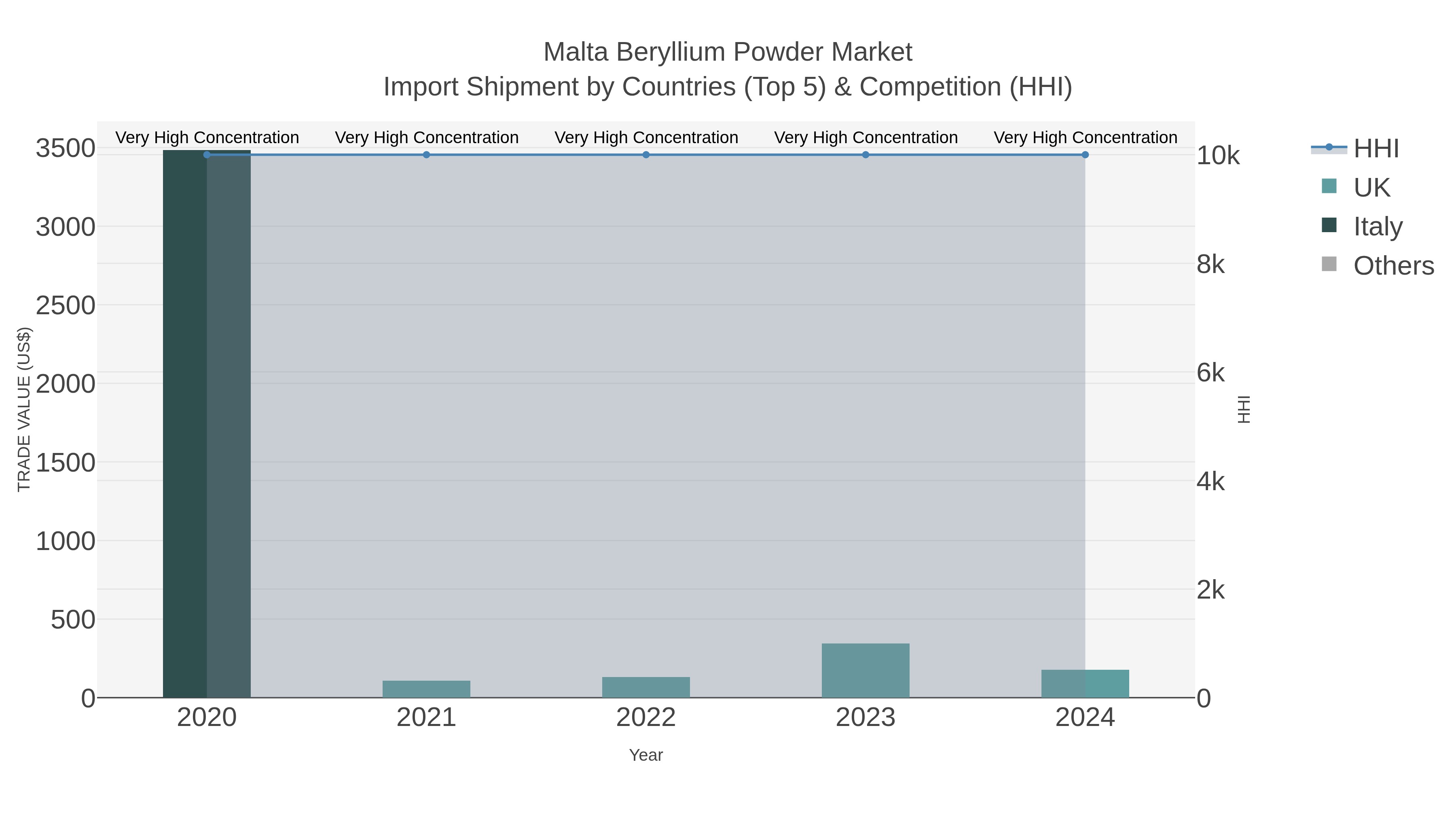Click the 500 left axis tick

coord(73,620)
